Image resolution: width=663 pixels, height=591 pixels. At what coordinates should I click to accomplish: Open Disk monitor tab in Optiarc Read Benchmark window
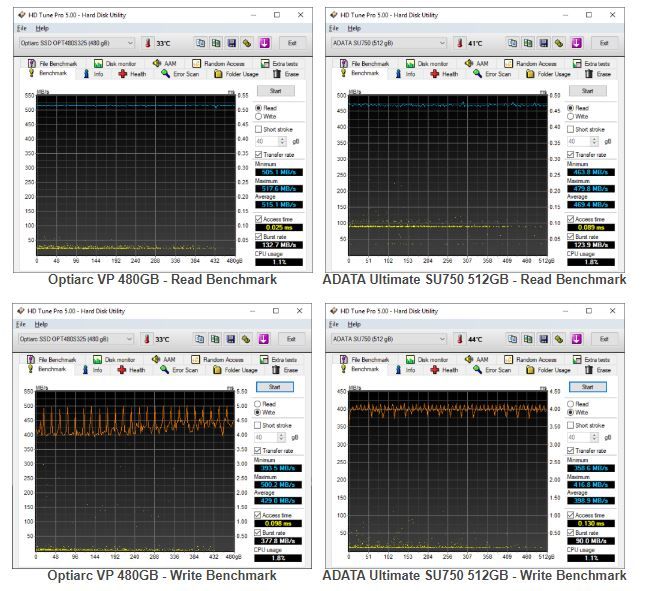coord(115,63)
